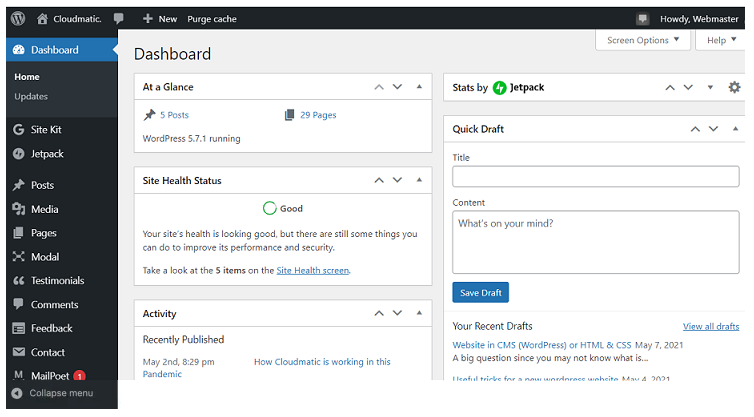
Task: Move Stats by Jetpack widget down
Action: click(x=688, y=88)
